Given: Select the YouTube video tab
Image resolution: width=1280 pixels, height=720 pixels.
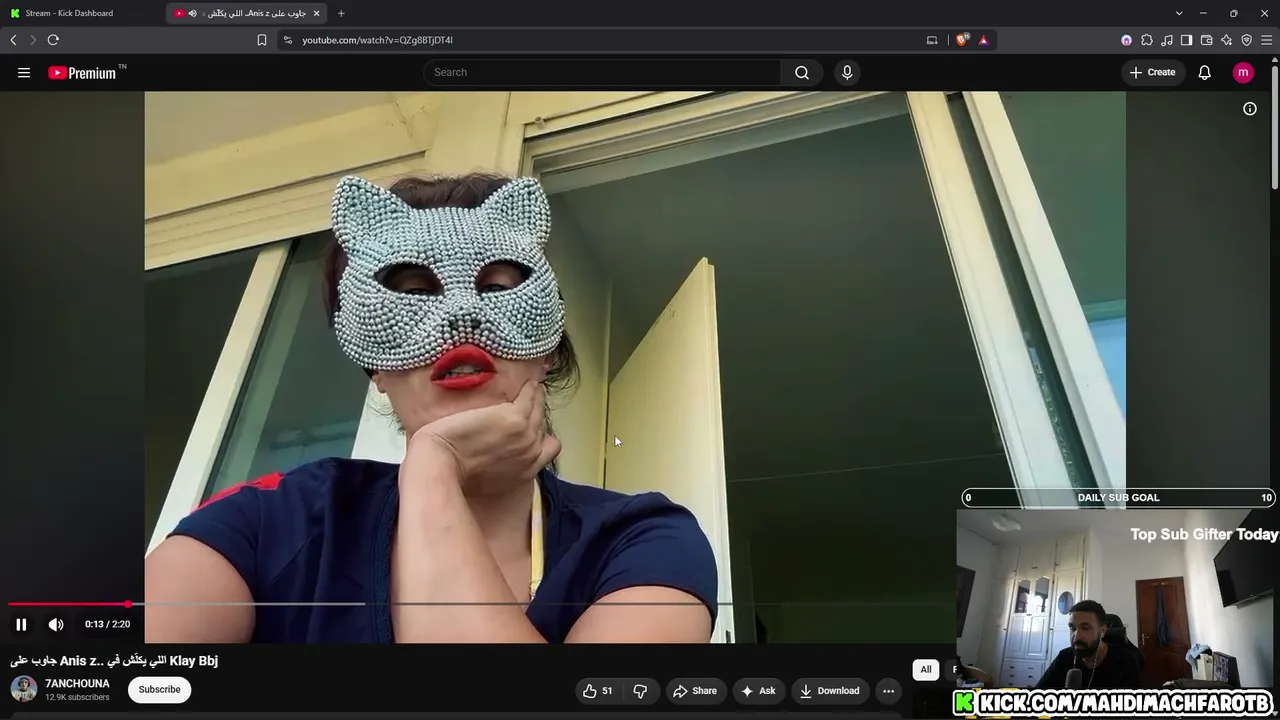Looking at the screenshot, I should tap(248, 13).
